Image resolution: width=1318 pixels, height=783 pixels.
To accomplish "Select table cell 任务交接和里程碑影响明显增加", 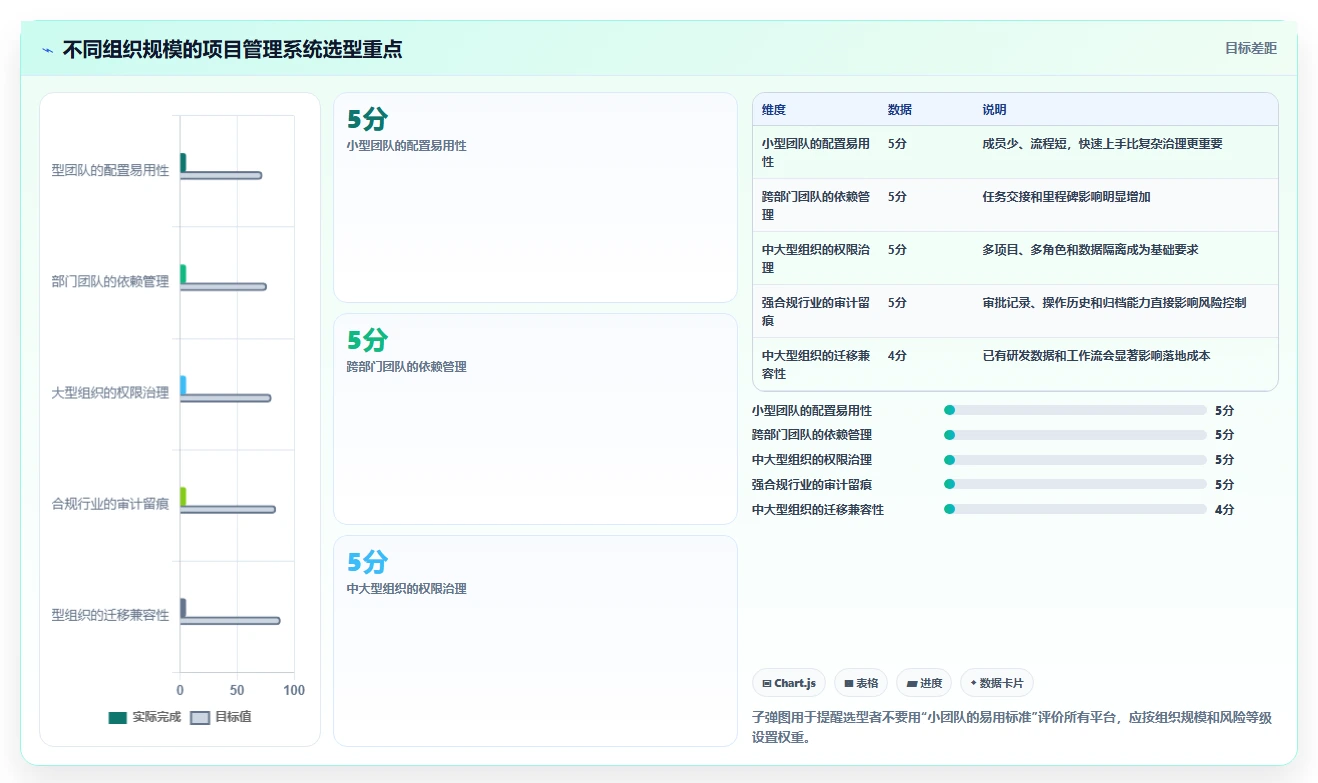I will 1066,197.
